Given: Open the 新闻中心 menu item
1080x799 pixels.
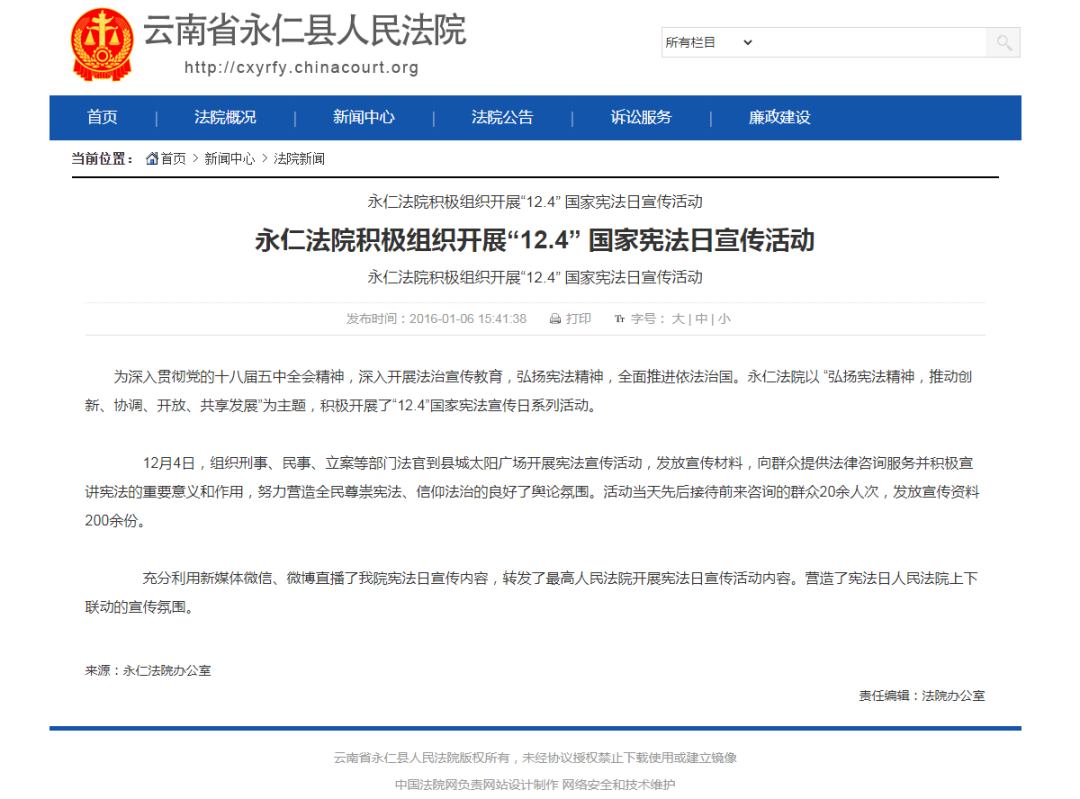Looking at the screenshot, I should pos(364,118).
